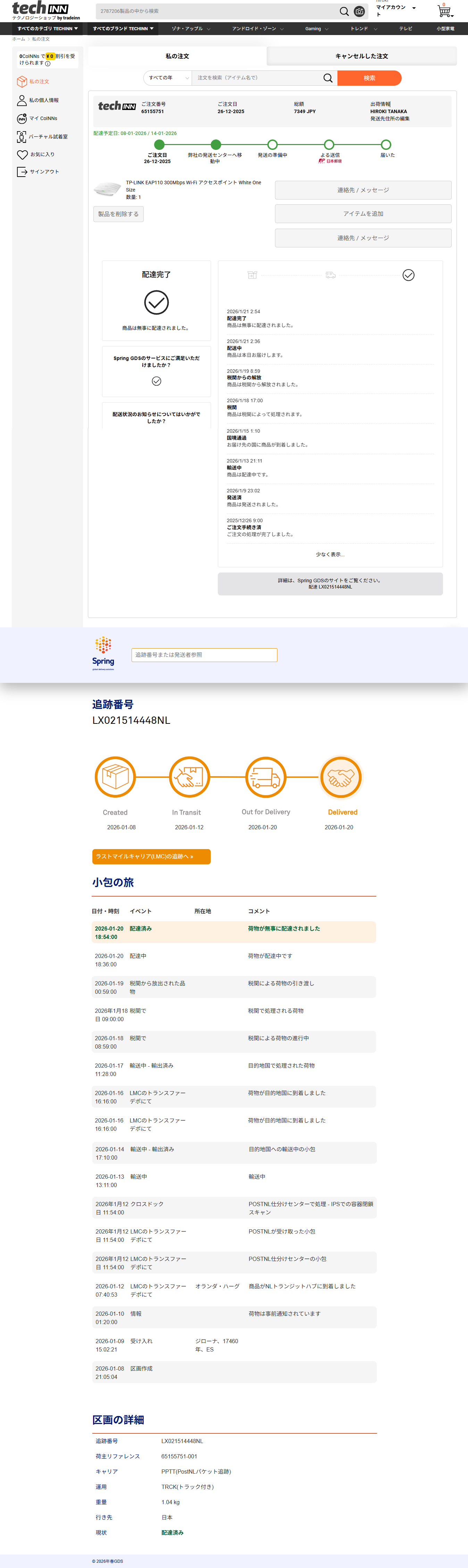Click the magnifier icon in top search bar
Screen dimensions: 468x1568
pyautogui.click(x=344, y=11)
